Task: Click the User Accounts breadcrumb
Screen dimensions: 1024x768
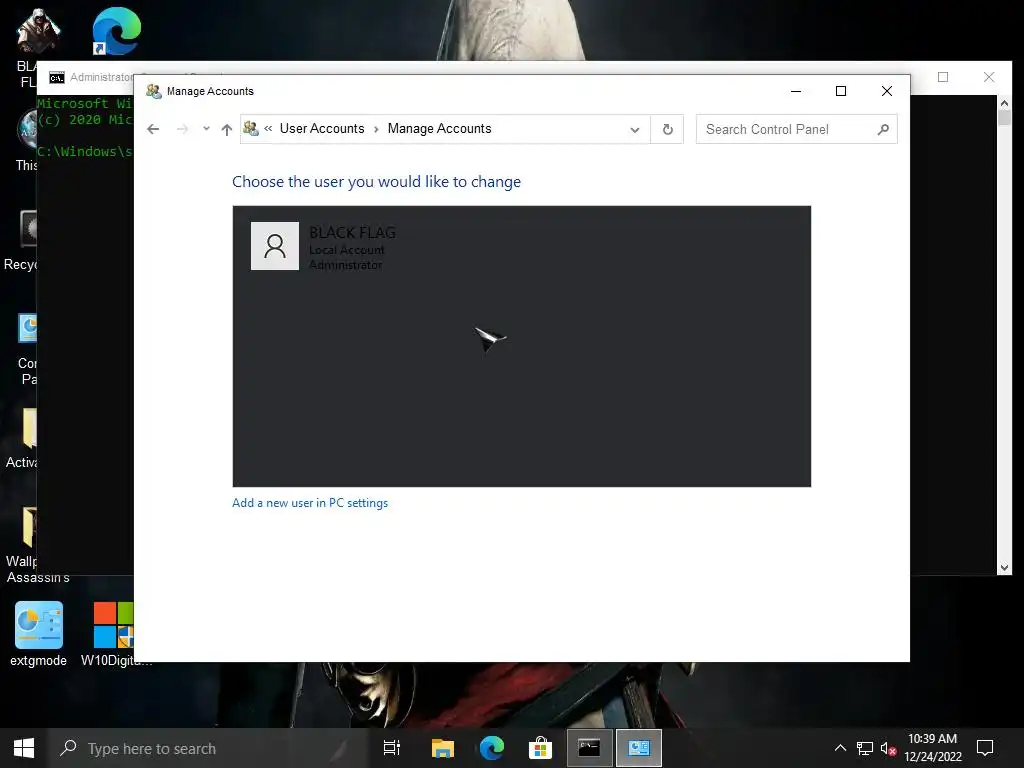Action: click(322, 129)
